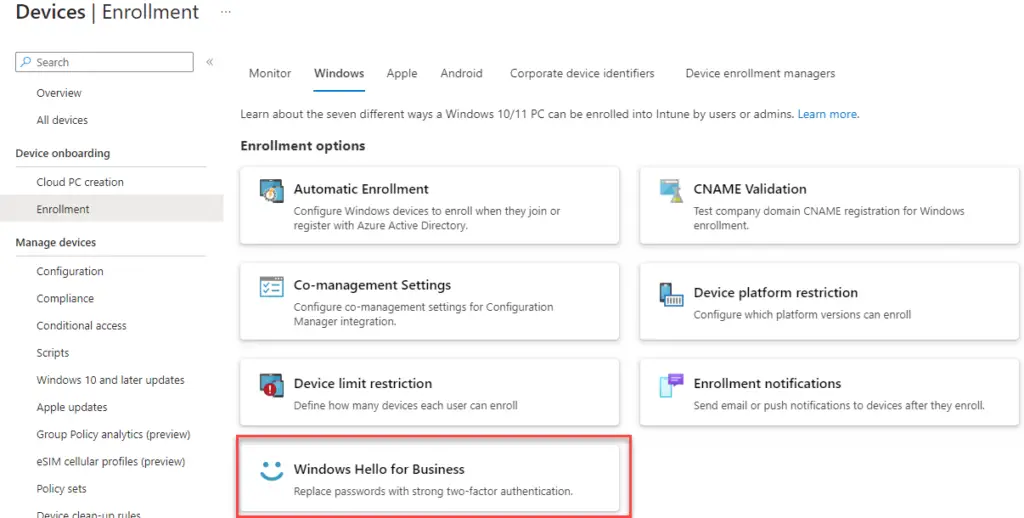Go to Overview in sidebar

coord(59,93)
